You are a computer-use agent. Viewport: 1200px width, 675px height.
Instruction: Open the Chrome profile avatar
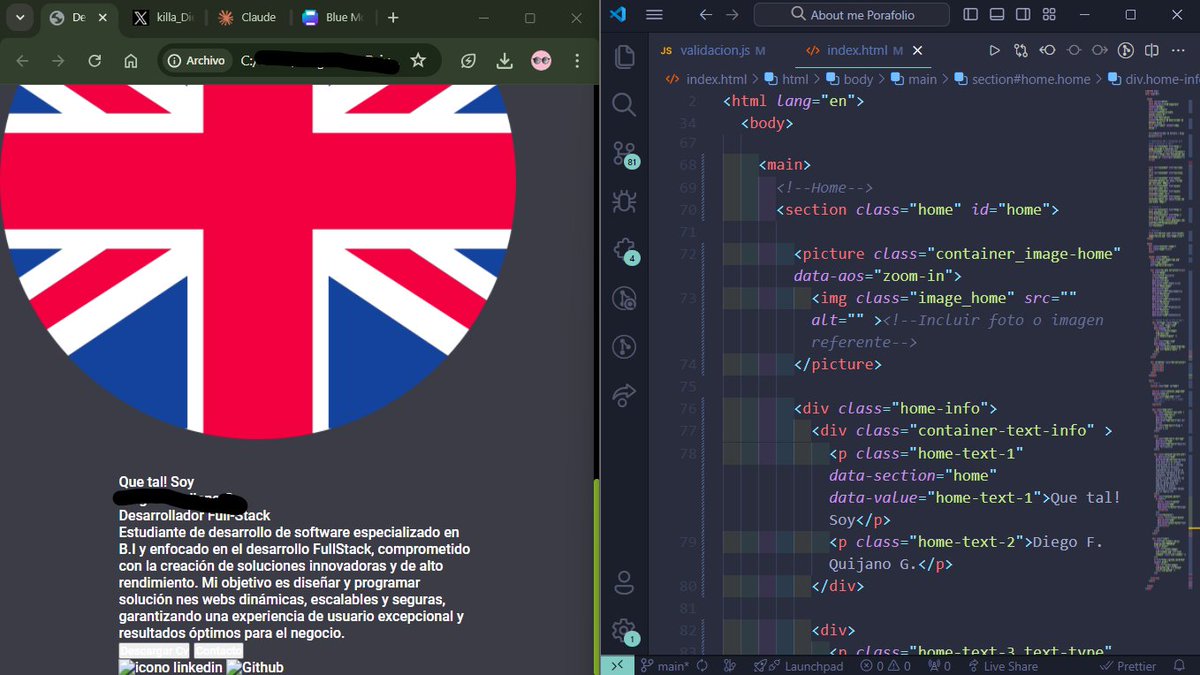tap(541, 61)
